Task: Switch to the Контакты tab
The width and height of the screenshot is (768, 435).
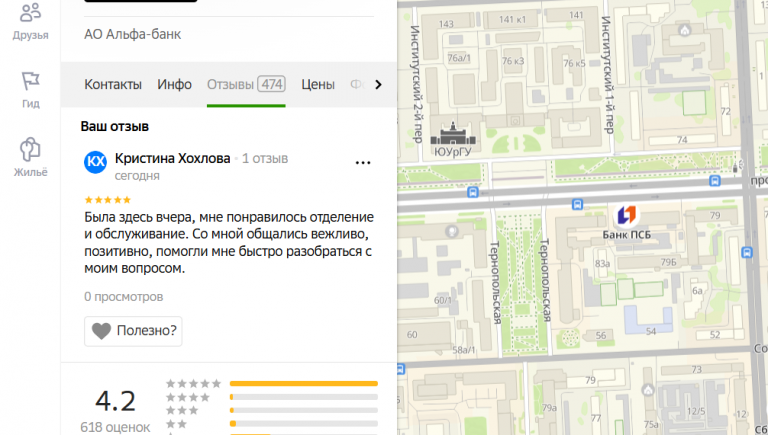Action: (x=113, y=84)
